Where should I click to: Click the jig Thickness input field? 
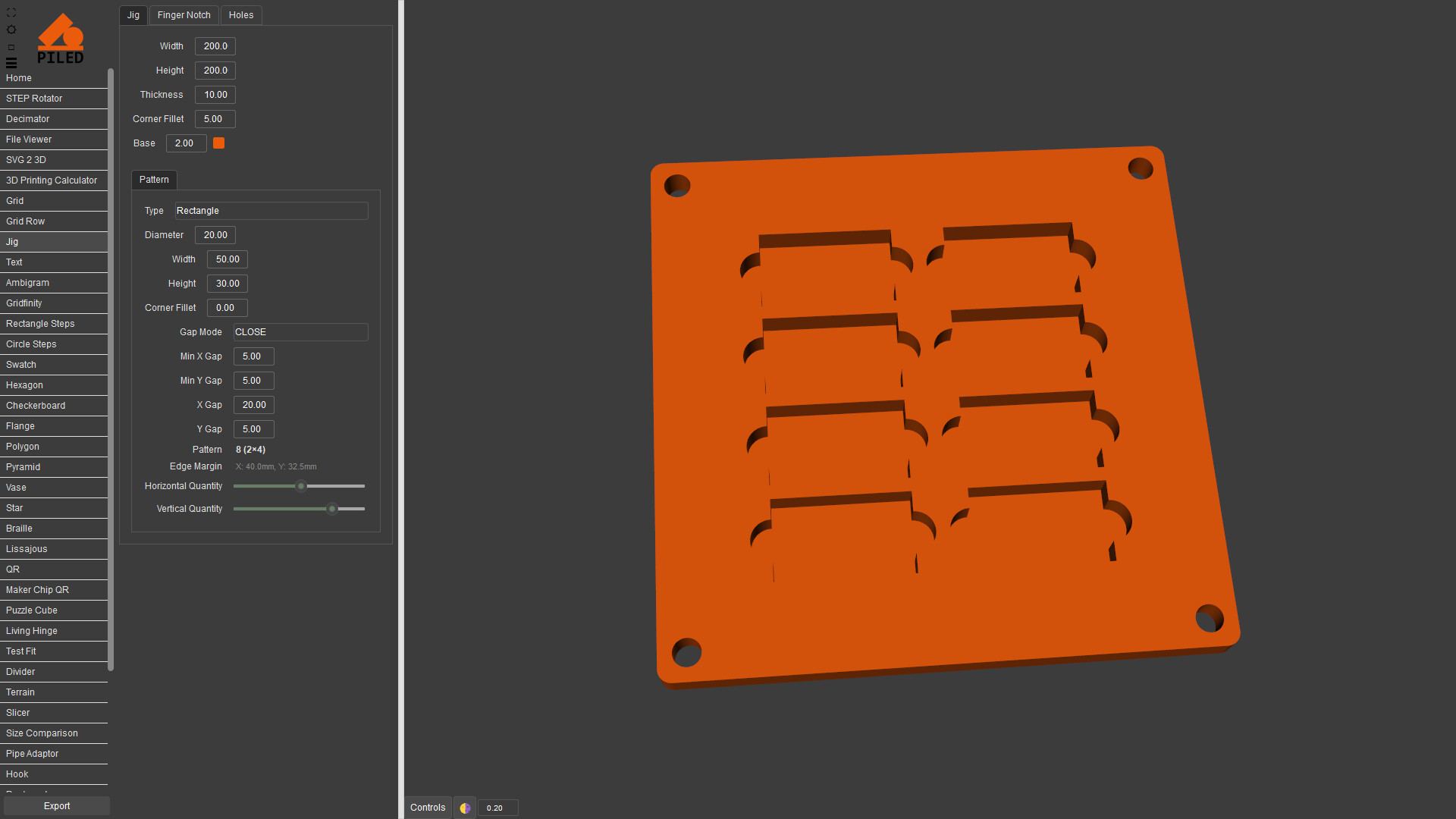215,95
